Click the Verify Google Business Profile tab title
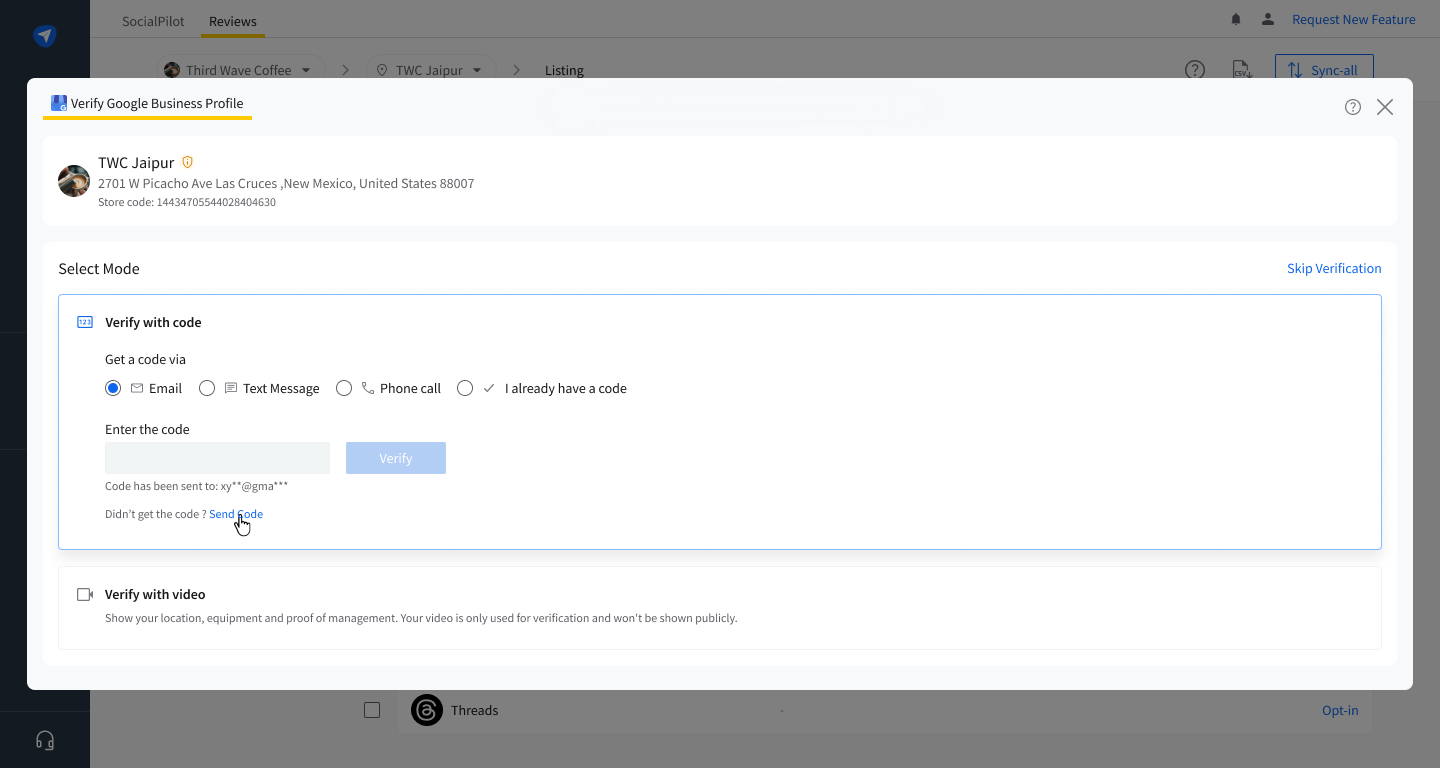Screen dimensions: 1440x768 (157, 103)
